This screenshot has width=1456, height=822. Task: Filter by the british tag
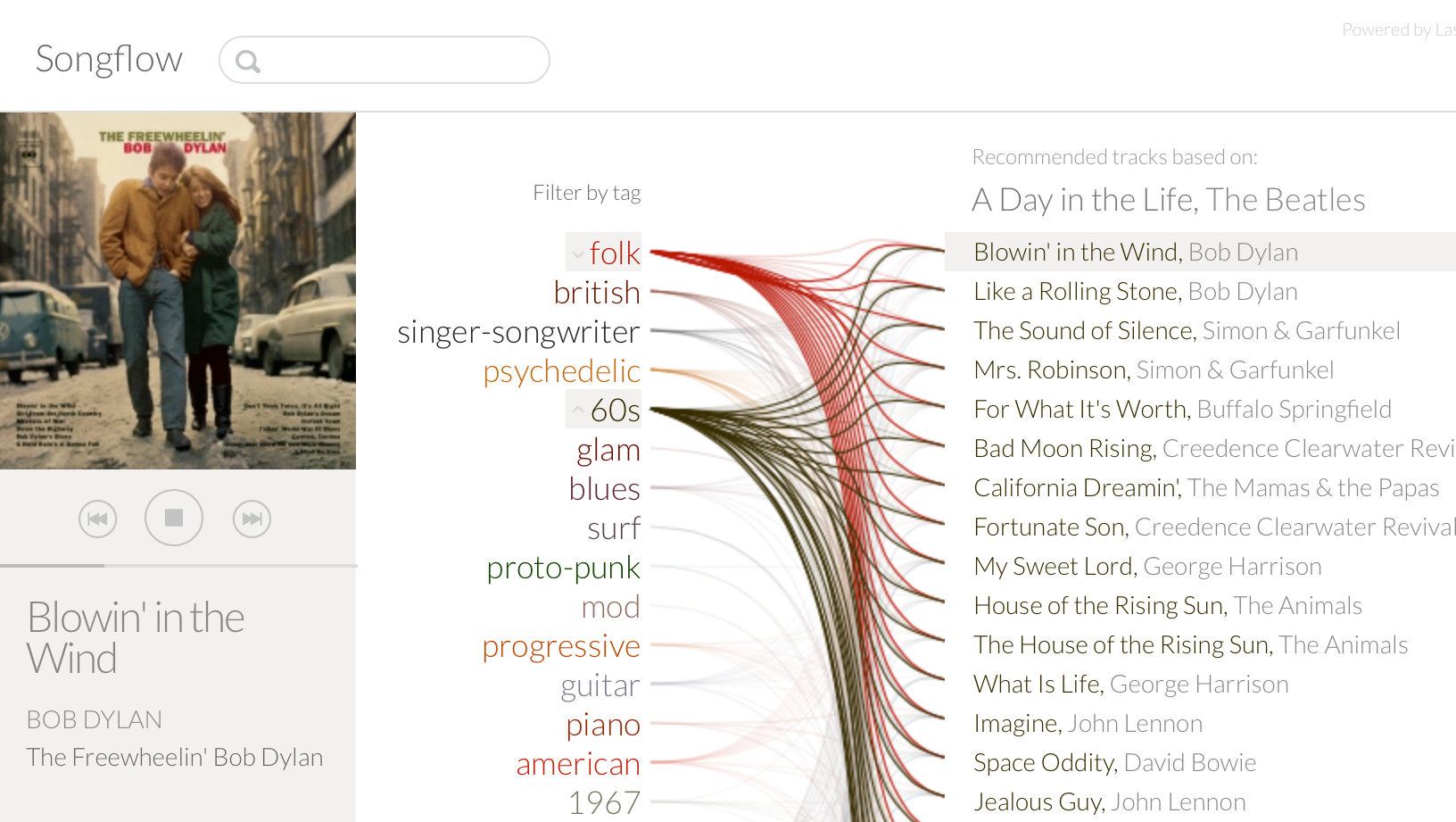tap(596, 293)
